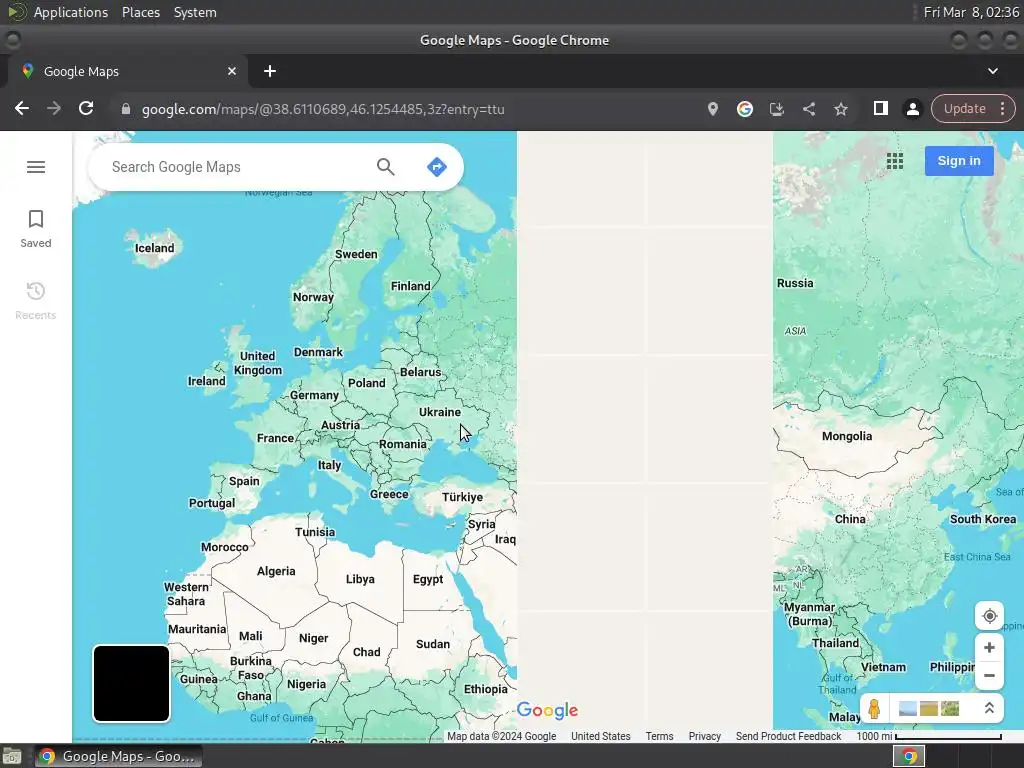Click the blue Sign in button

(x=959, y=161)
